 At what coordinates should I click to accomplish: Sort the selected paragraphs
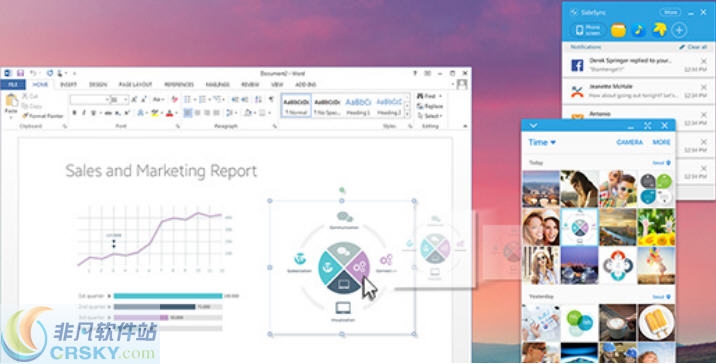point(258,100)
